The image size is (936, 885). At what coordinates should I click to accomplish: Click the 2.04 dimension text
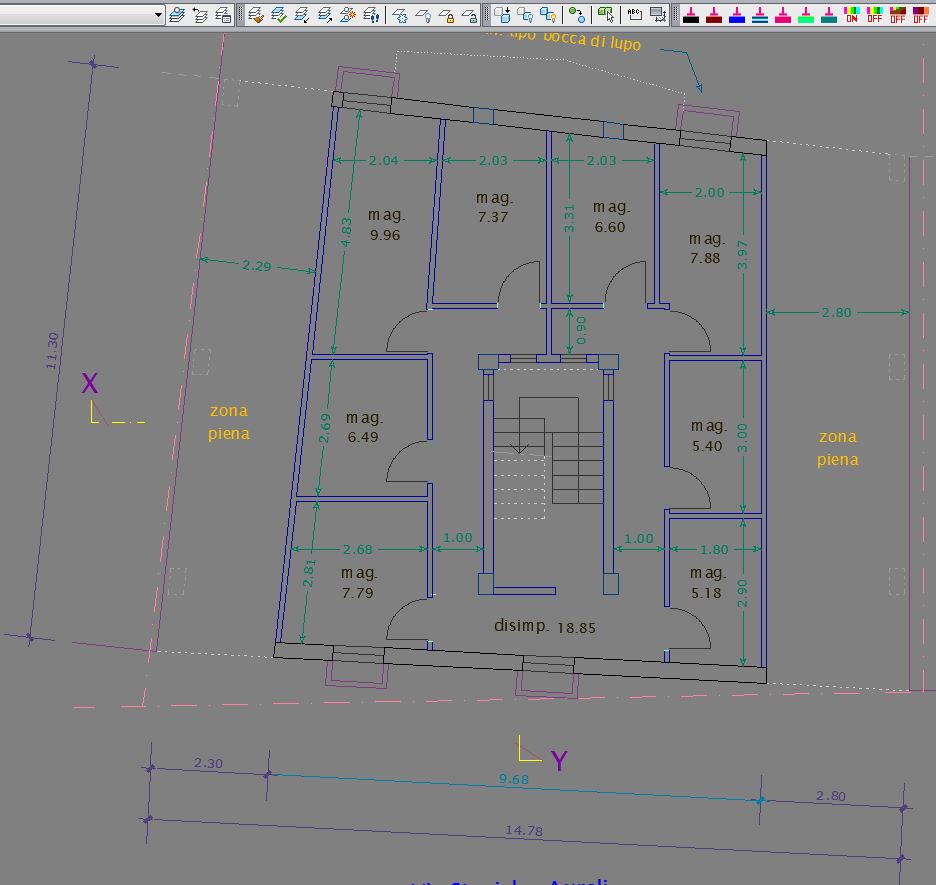(x=383, y=160)
